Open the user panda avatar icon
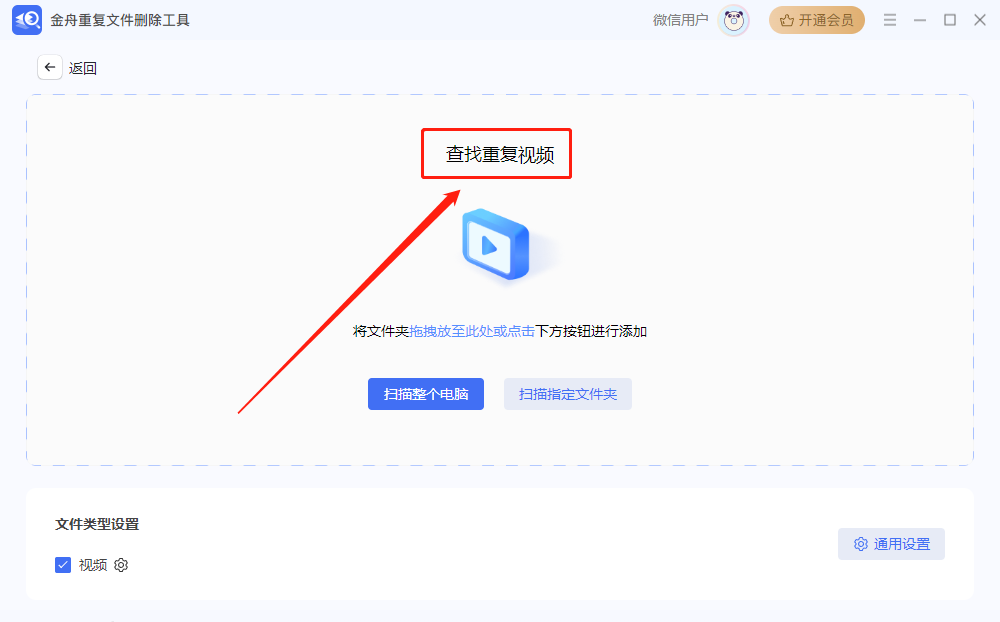 [733, 20]
